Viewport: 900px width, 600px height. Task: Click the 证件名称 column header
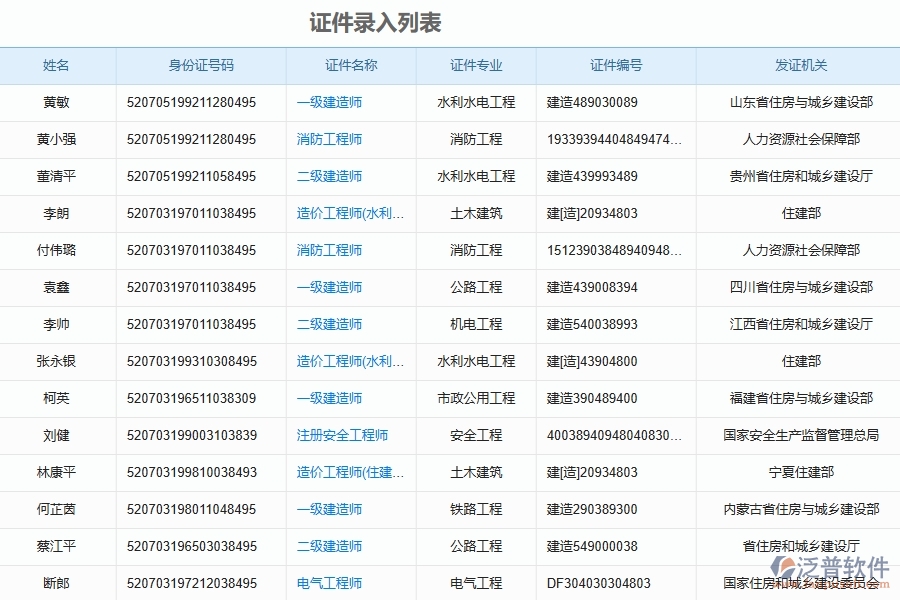click(352, 65)
